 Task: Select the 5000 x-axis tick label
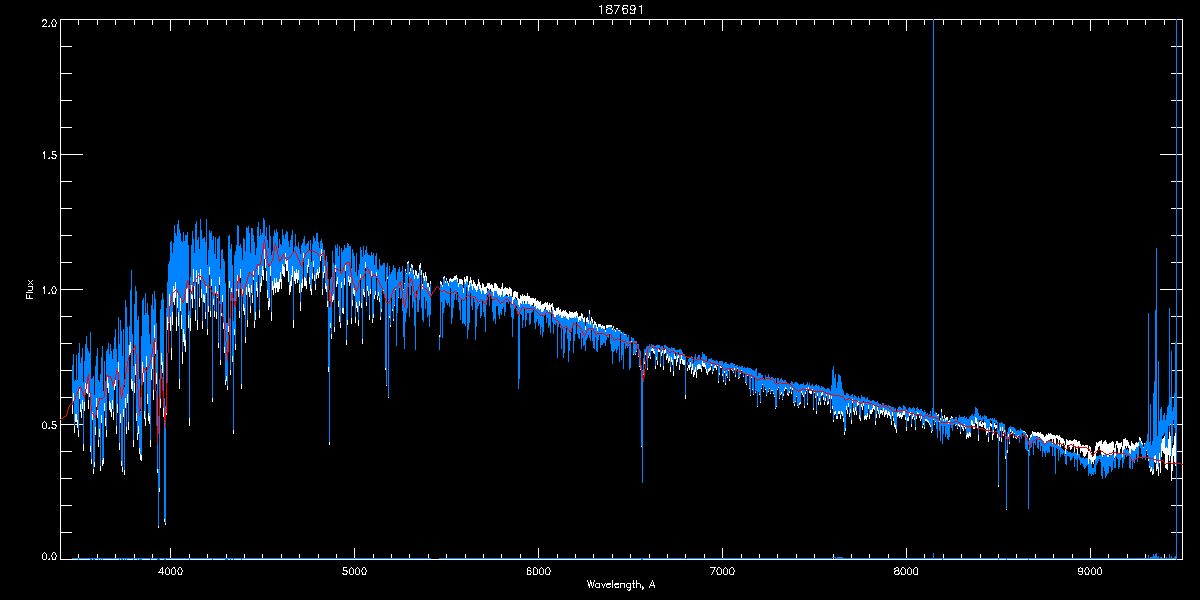pyautogui.click(x=354, y=572)
